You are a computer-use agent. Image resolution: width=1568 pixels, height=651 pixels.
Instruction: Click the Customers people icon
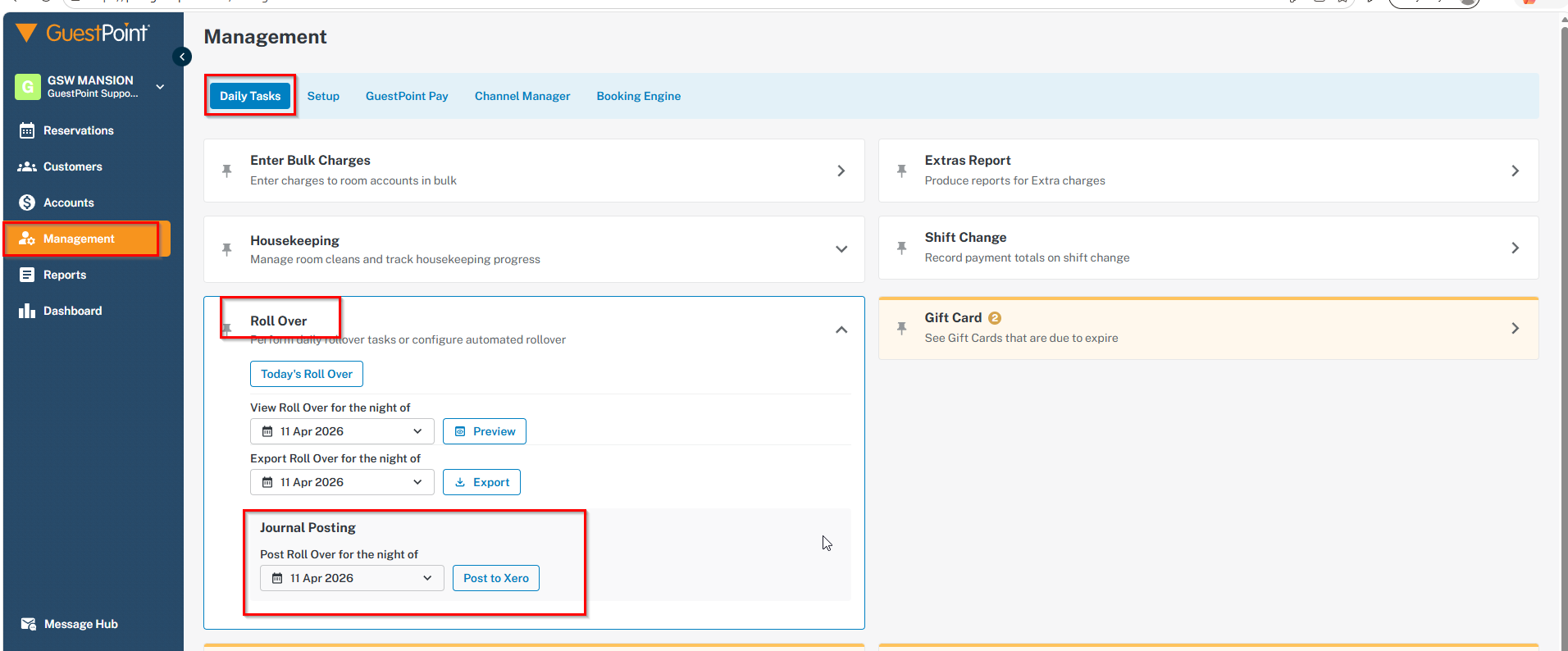tap(27, 166)
